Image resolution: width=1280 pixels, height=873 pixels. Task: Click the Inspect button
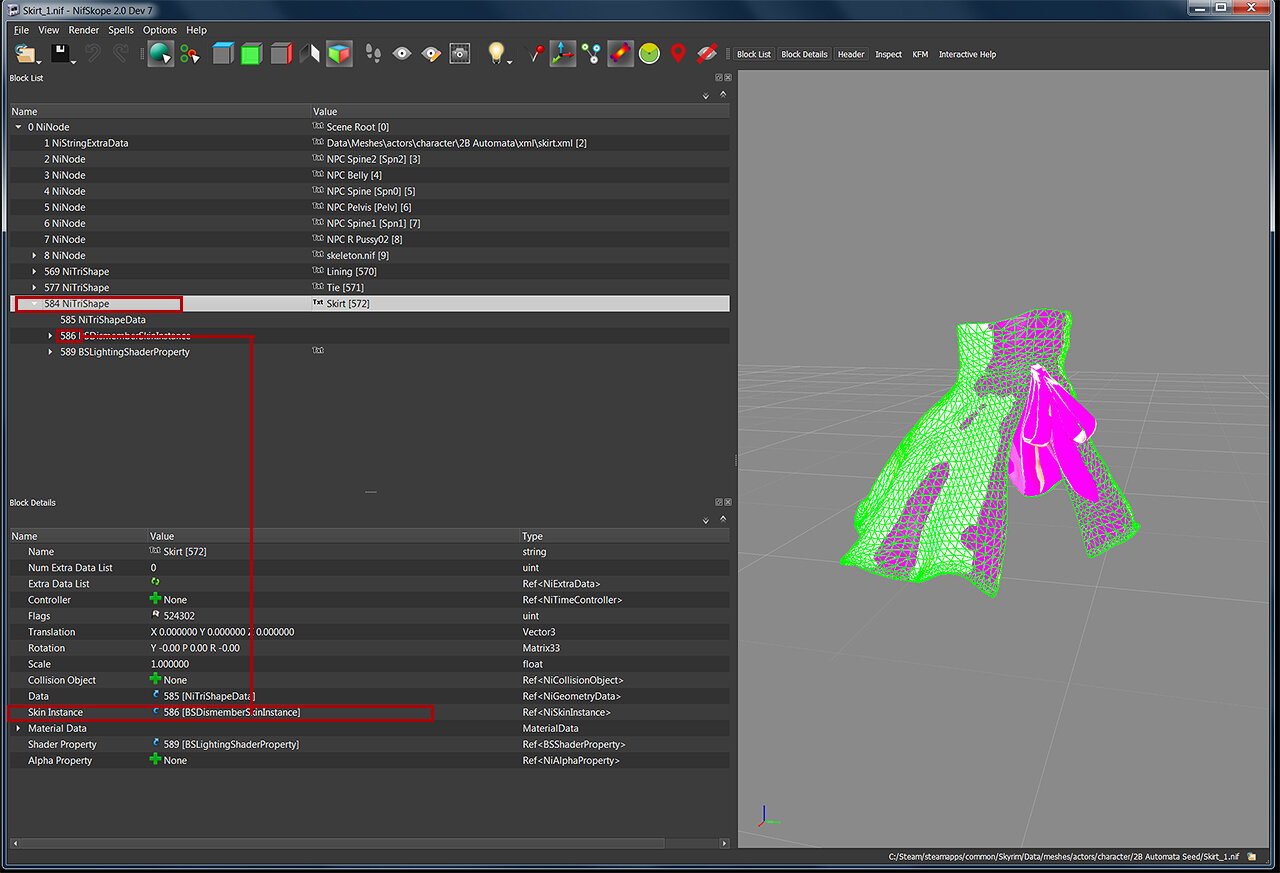click(888, 54)
